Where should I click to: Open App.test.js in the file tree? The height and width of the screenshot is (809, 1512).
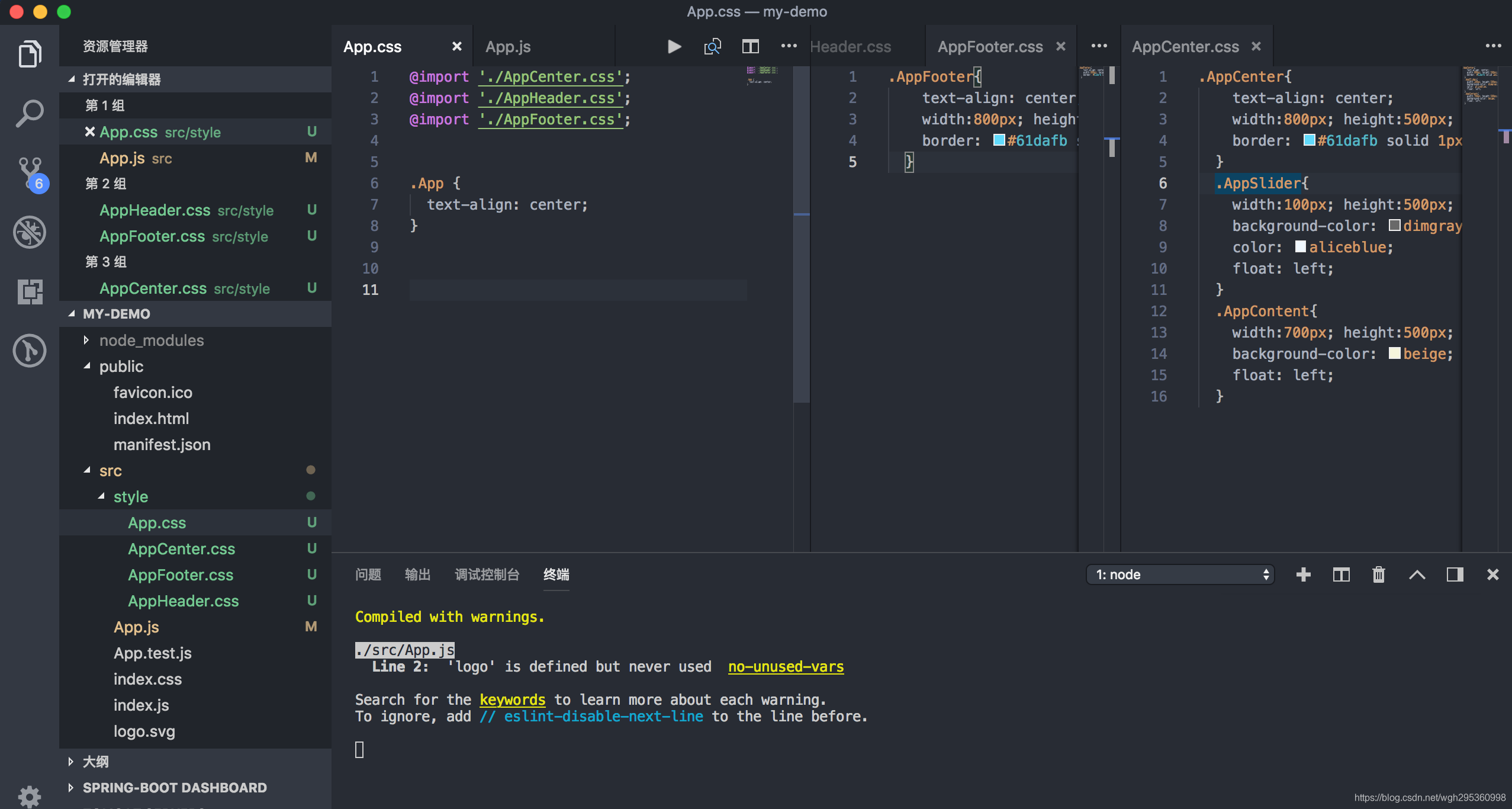tap(195, 653)
